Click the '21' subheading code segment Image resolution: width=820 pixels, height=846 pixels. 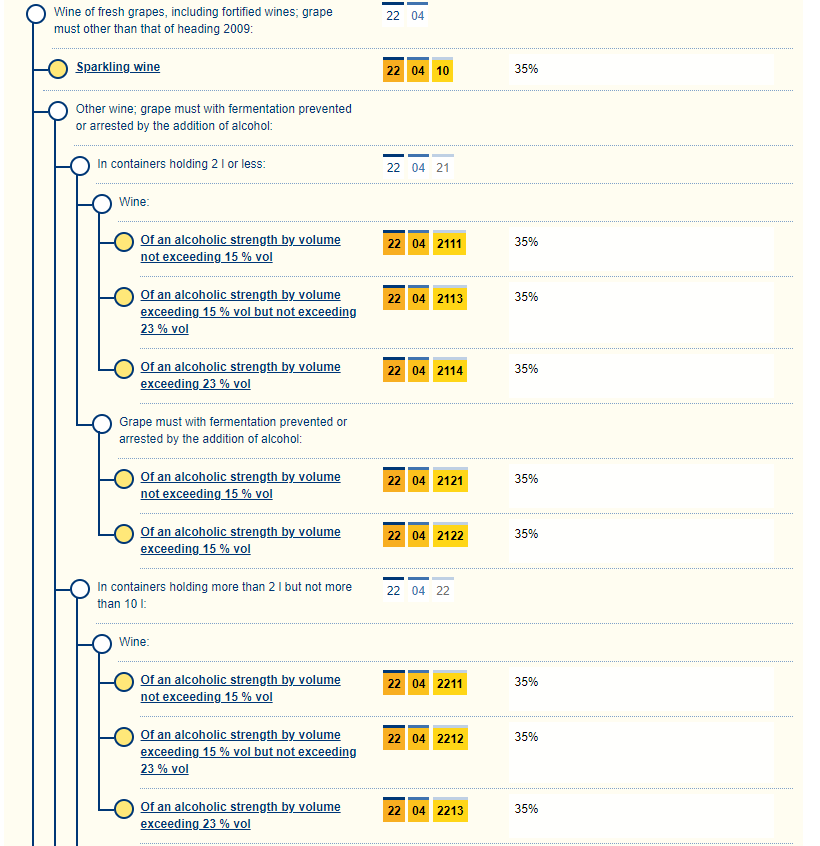pos(443,167)
